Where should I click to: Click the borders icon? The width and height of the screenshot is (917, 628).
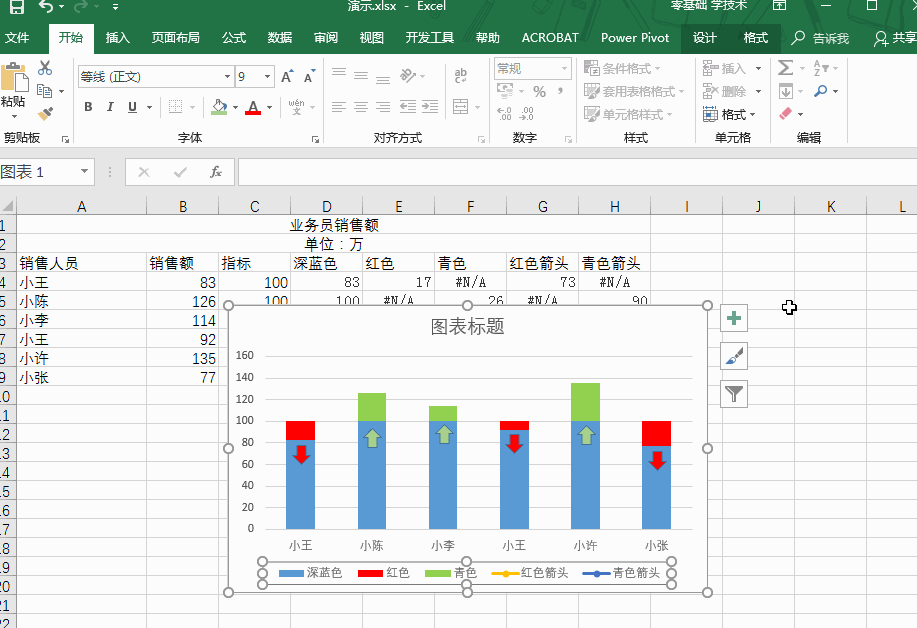coord(175,106)
